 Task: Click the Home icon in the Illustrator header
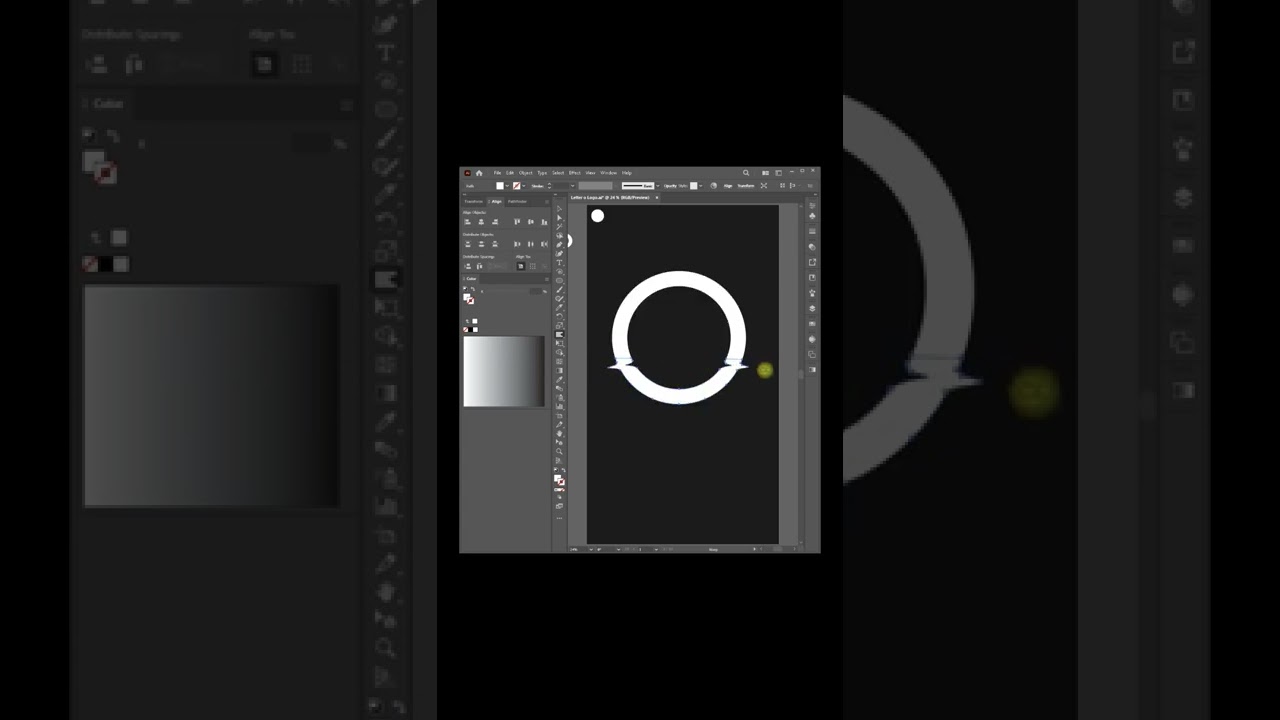tap(479, 173)
